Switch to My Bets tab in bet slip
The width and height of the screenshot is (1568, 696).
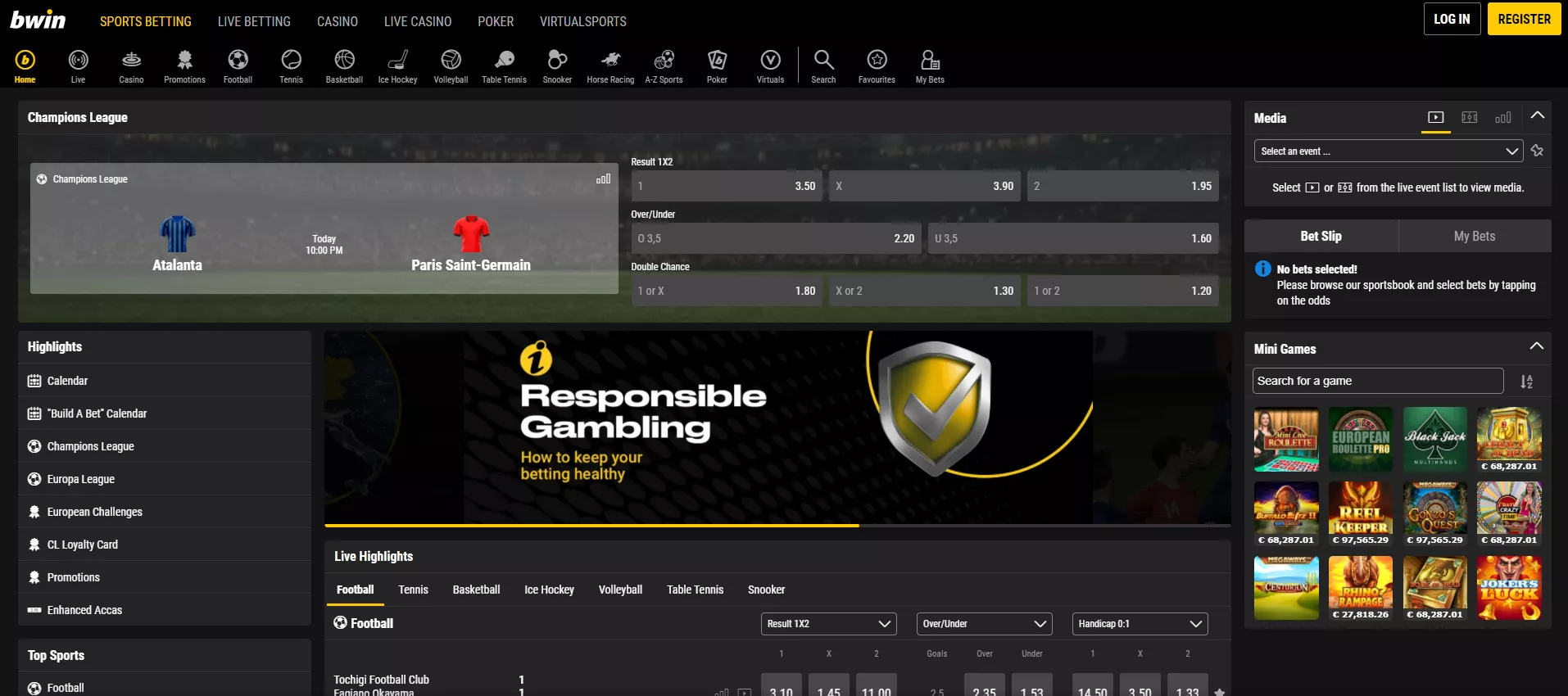(1475, 236)
